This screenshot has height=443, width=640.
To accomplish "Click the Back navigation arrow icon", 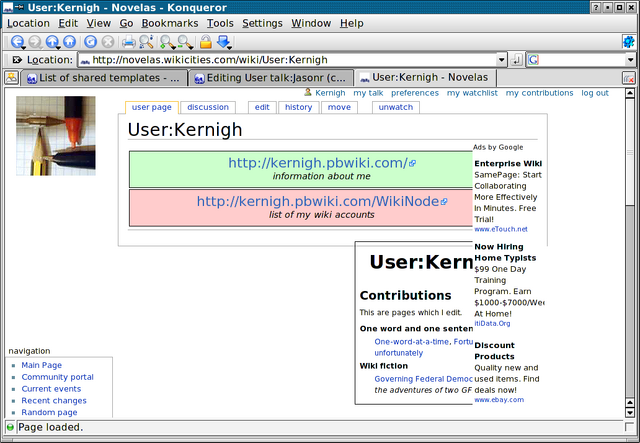I will pyautogui.click(x=17, y=41).
